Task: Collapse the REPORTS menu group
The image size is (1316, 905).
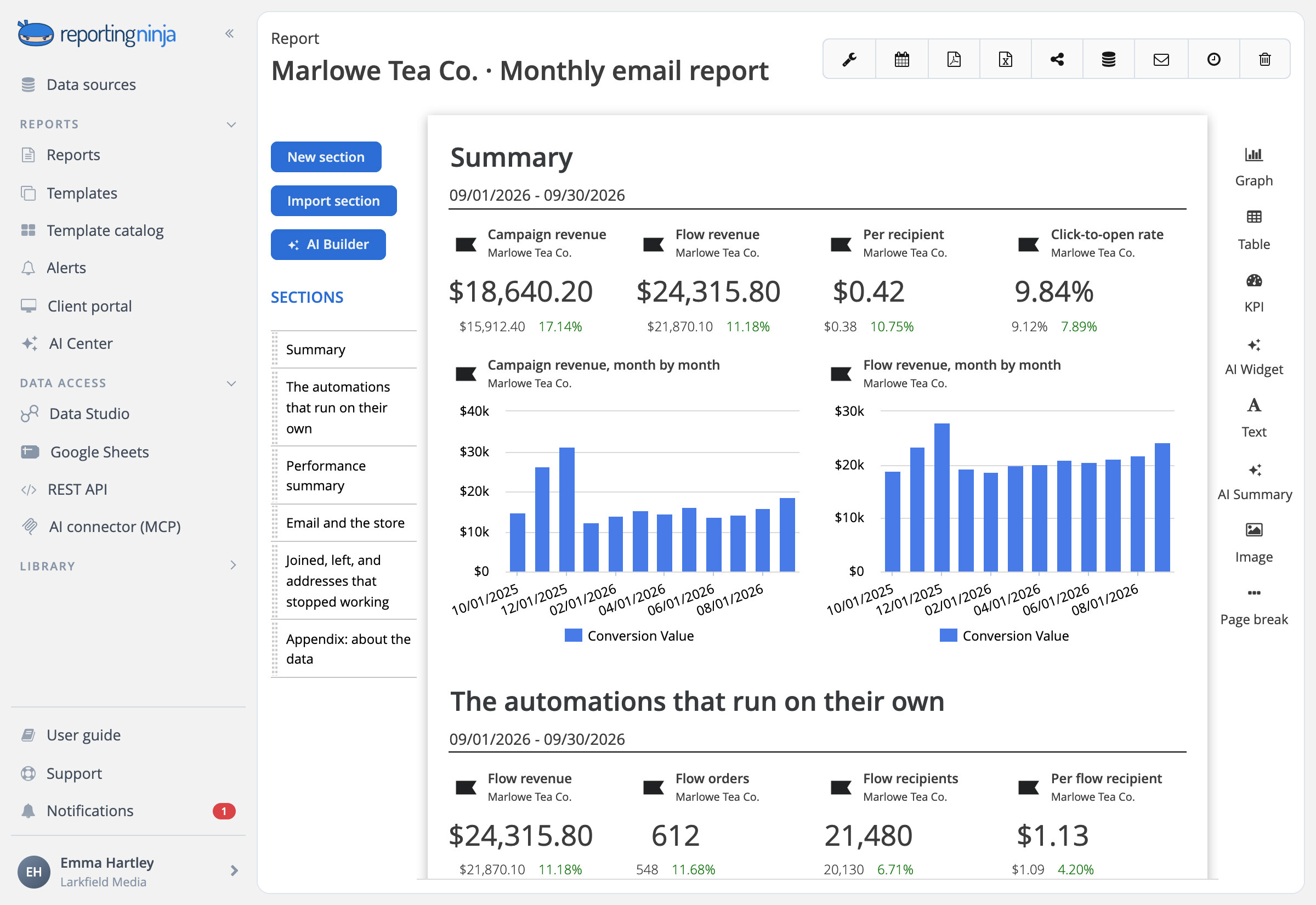Action: pos(231,124)
